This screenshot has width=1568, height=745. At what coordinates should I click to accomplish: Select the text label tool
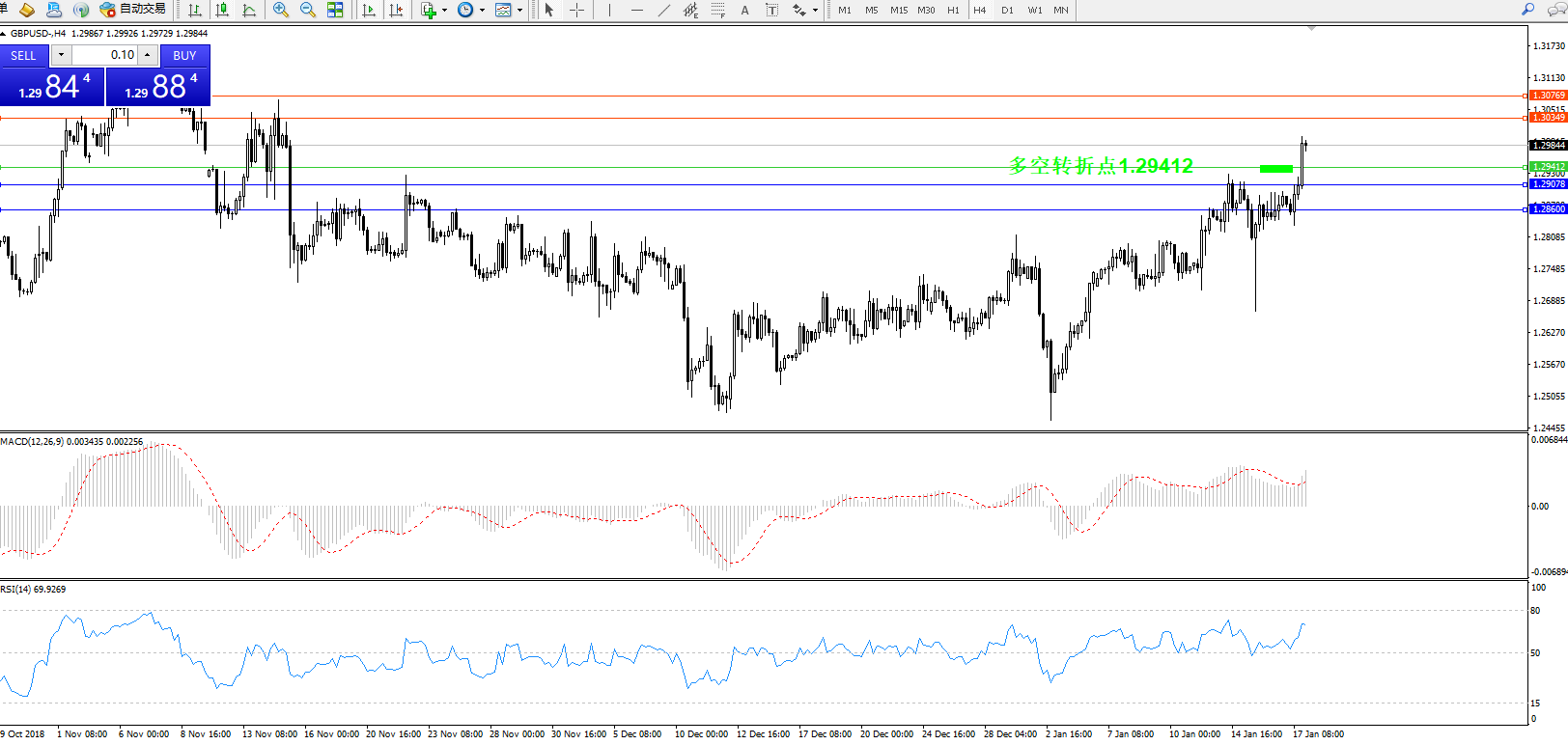744,10
